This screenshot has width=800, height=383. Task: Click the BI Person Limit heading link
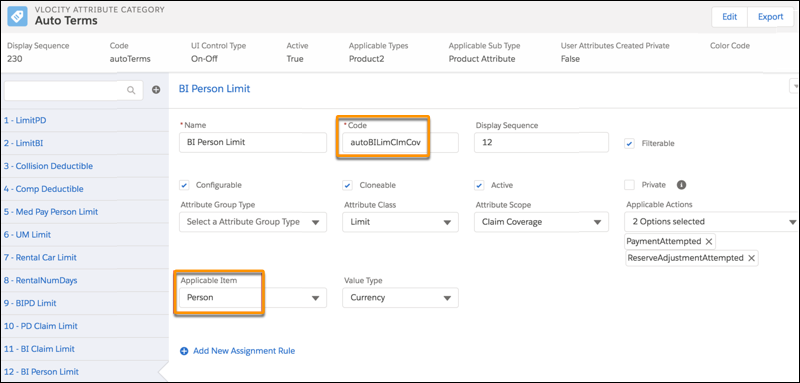coord(214,89)
